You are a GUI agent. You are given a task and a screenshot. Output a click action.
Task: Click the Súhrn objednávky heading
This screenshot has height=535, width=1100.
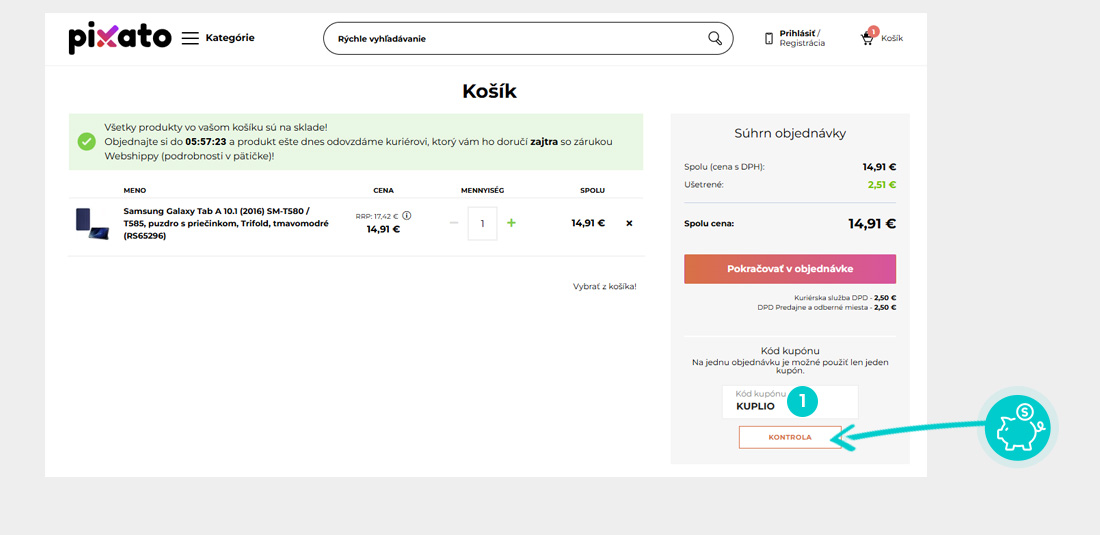tap(790, 133)
